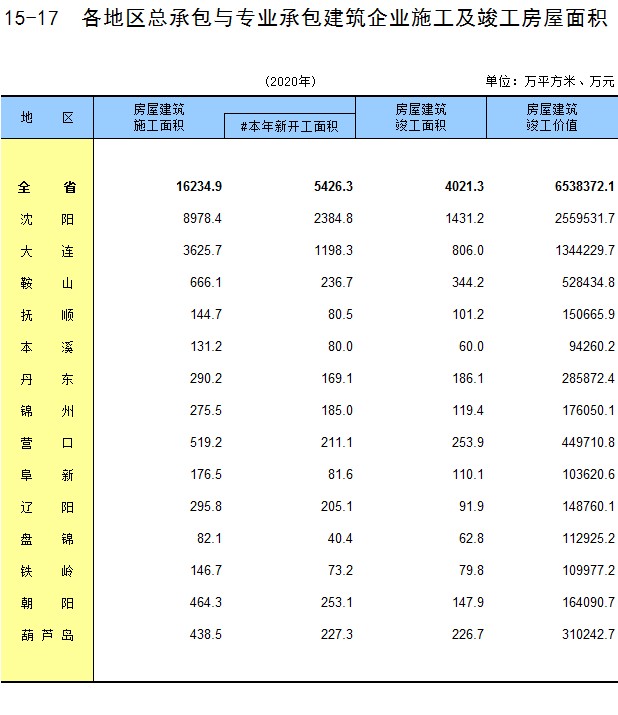Click the bold value 5426.3
The width and height of the screenshot is (618, 715).
(333, 187)
